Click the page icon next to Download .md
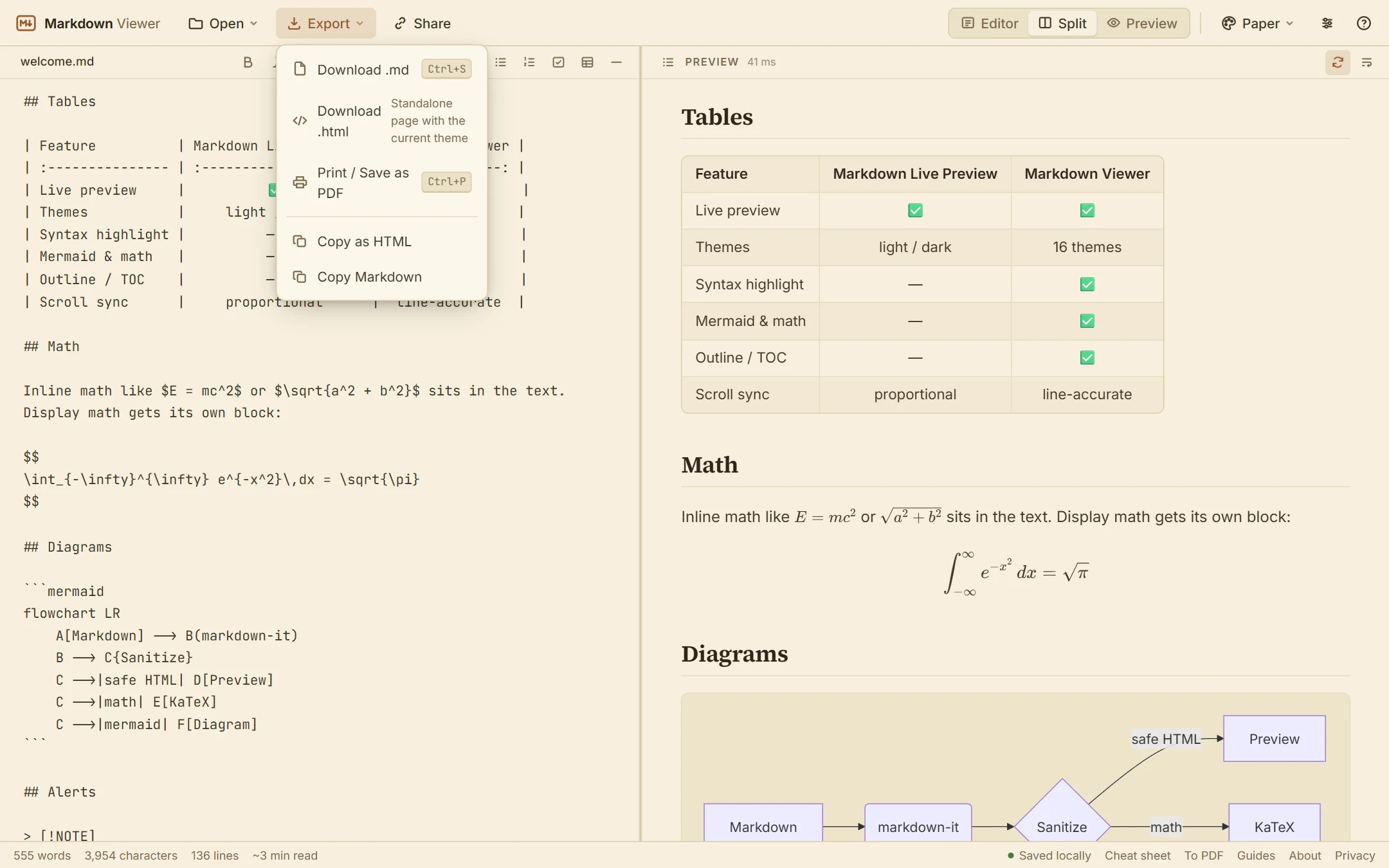This screenshot has height=868, width=1389. [300, 69]
